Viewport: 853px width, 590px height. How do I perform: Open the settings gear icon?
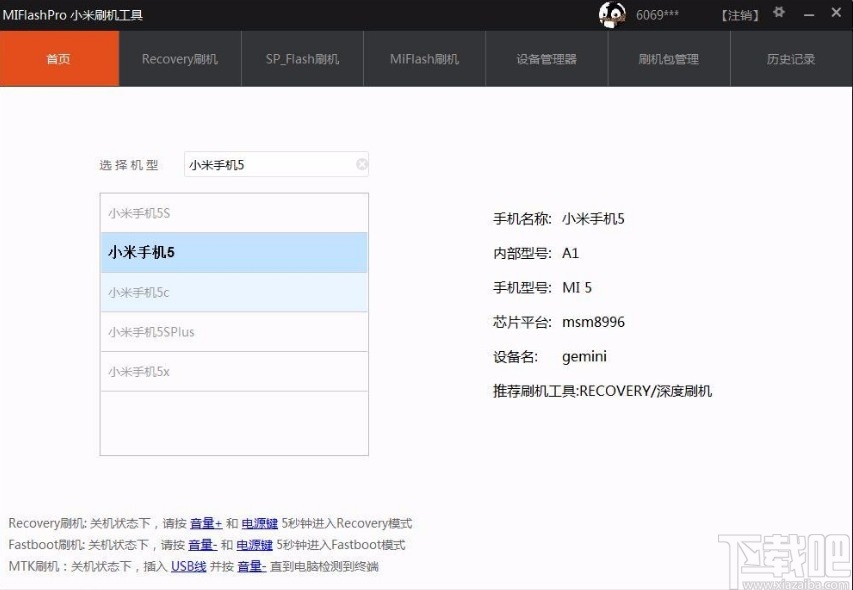coord(779,13)
